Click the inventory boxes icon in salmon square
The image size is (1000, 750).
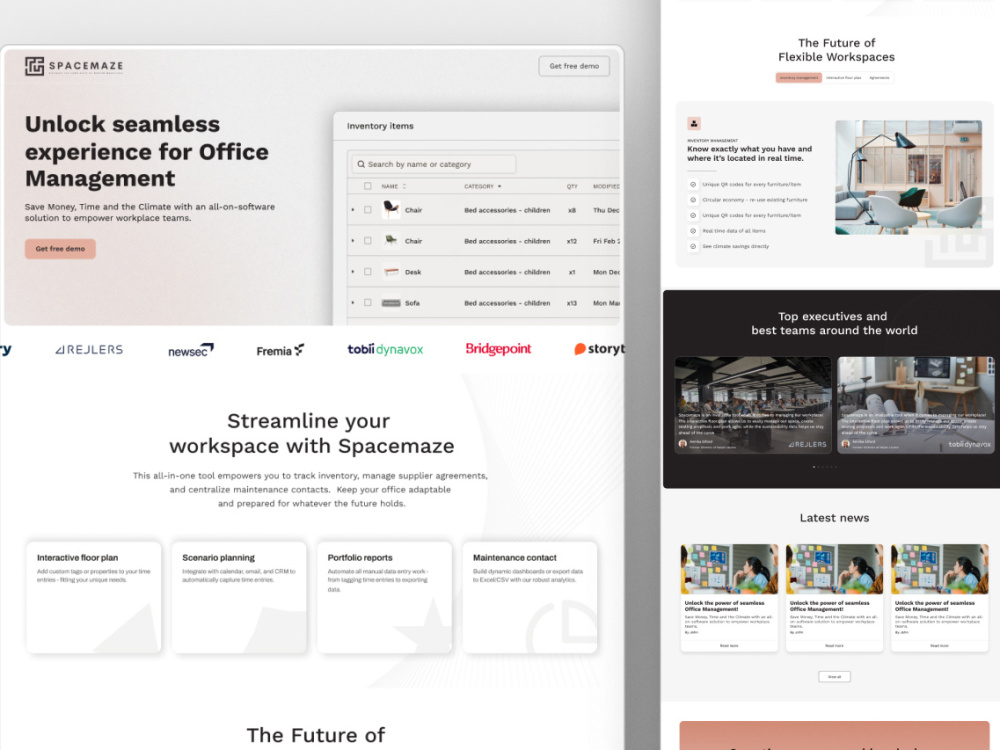(x=694, y=124)
